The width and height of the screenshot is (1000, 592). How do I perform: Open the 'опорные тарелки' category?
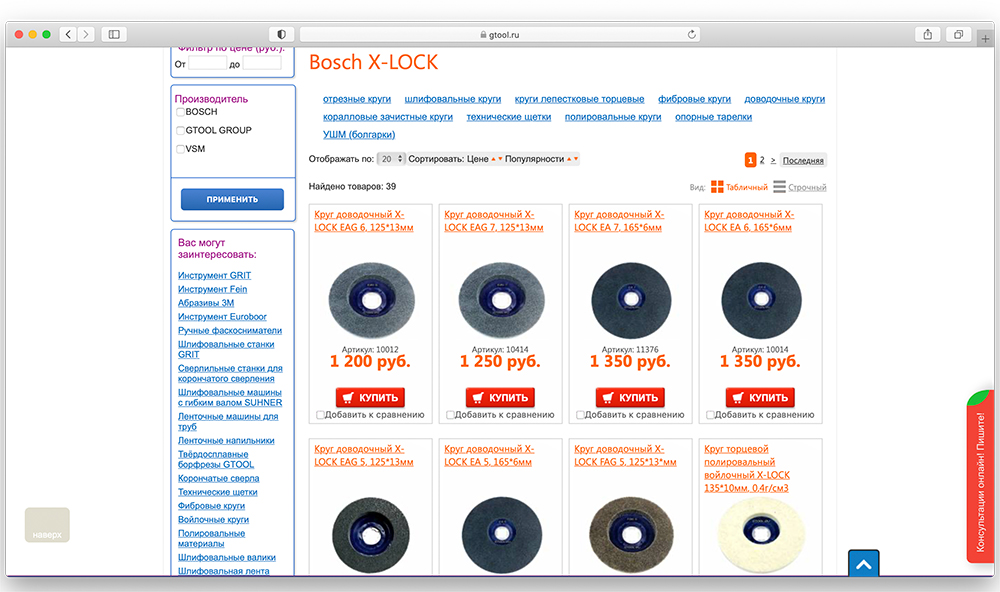(x=714, y=117)
